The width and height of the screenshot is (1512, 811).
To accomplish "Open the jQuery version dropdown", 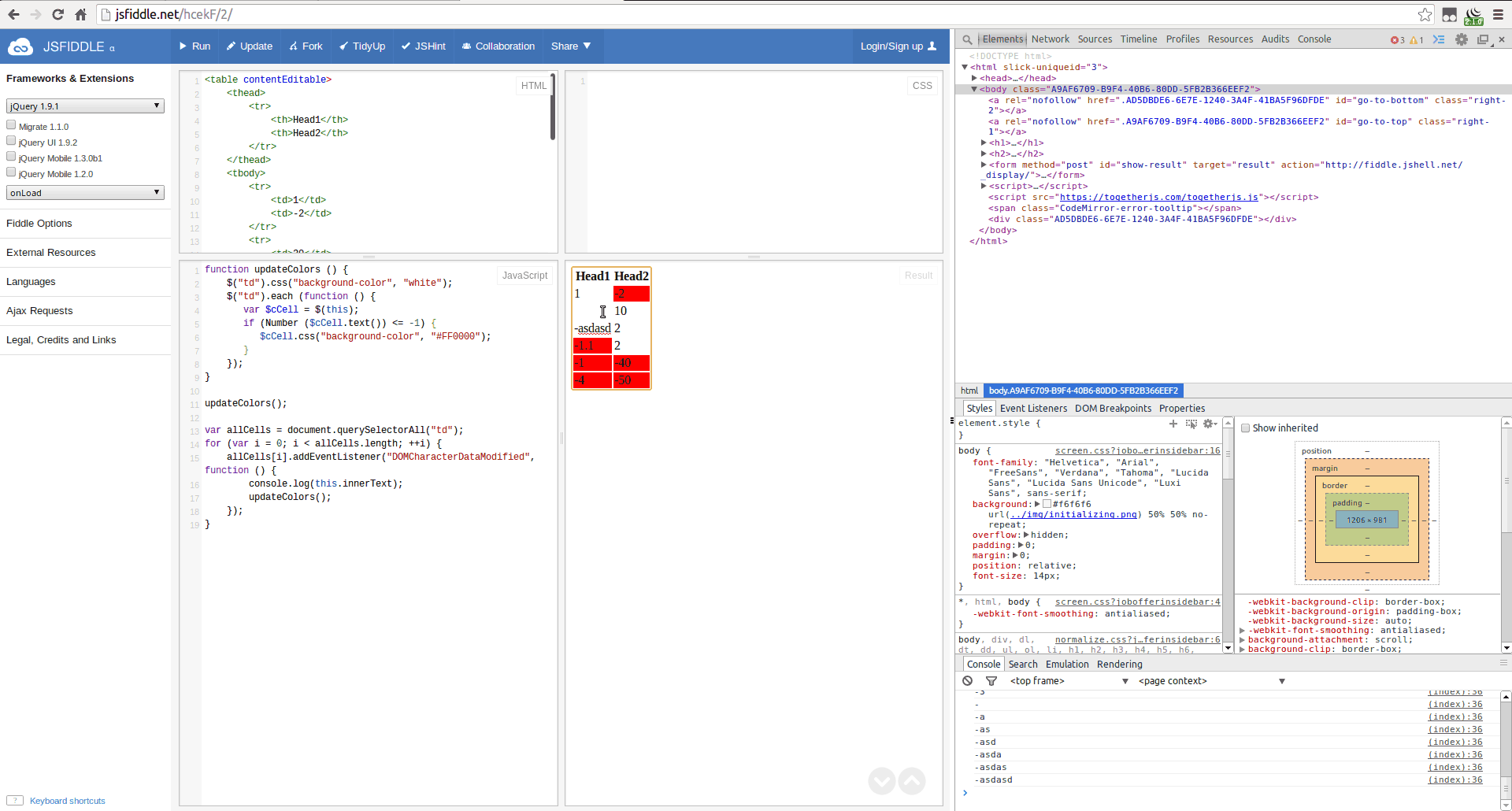I will pyautogui.click(x=84, y=106).
